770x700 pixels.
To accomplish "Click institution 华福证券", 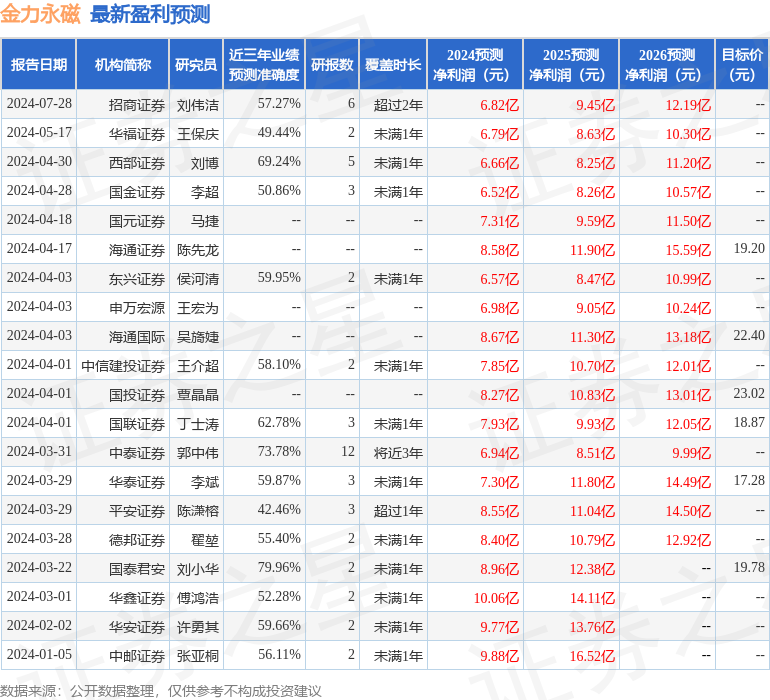I will click(x=137, y=134).
